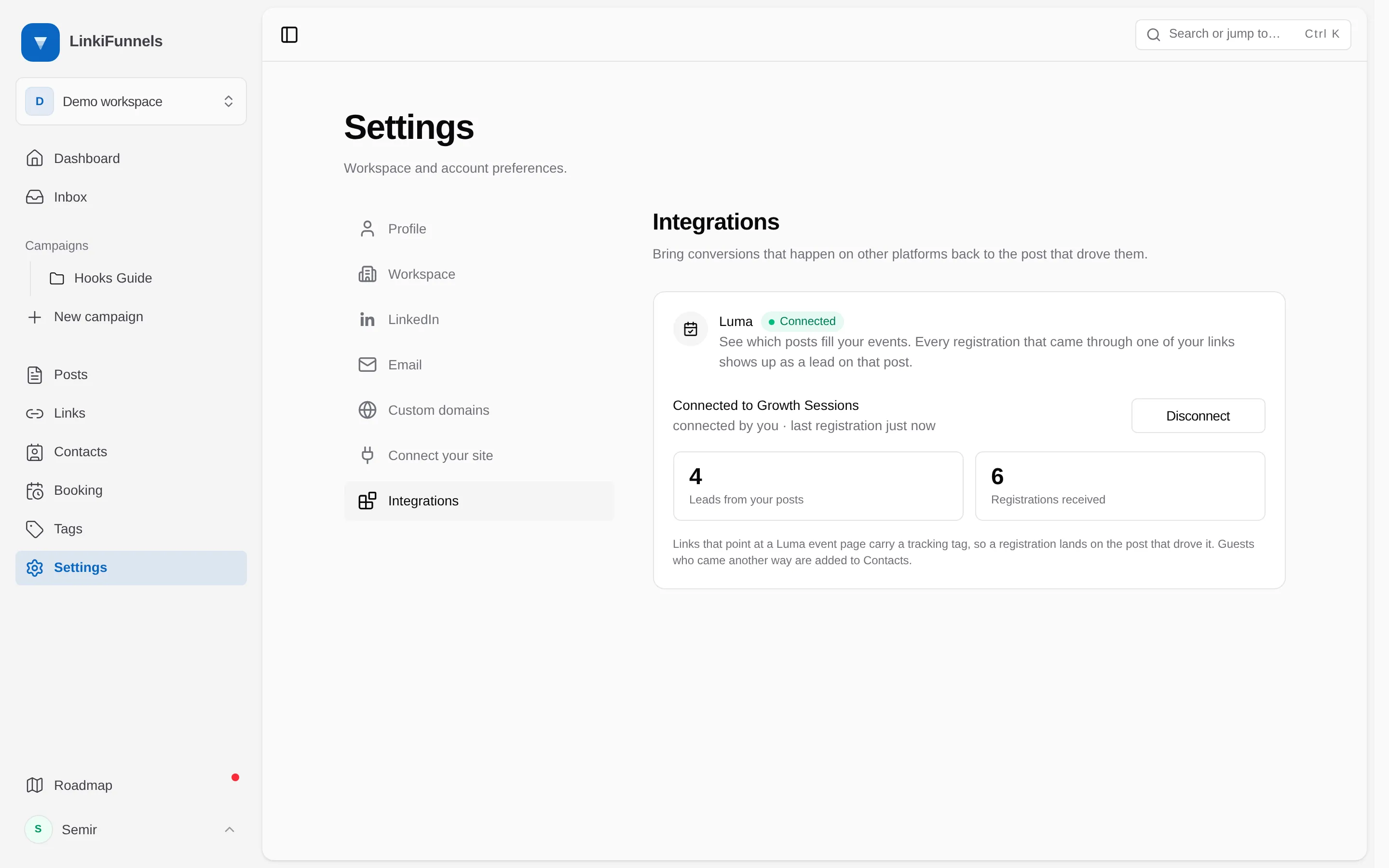The width and height of the screenshot is (1389, 868).
Task: Open the Workspace settings tab
Action: (479, 274)
